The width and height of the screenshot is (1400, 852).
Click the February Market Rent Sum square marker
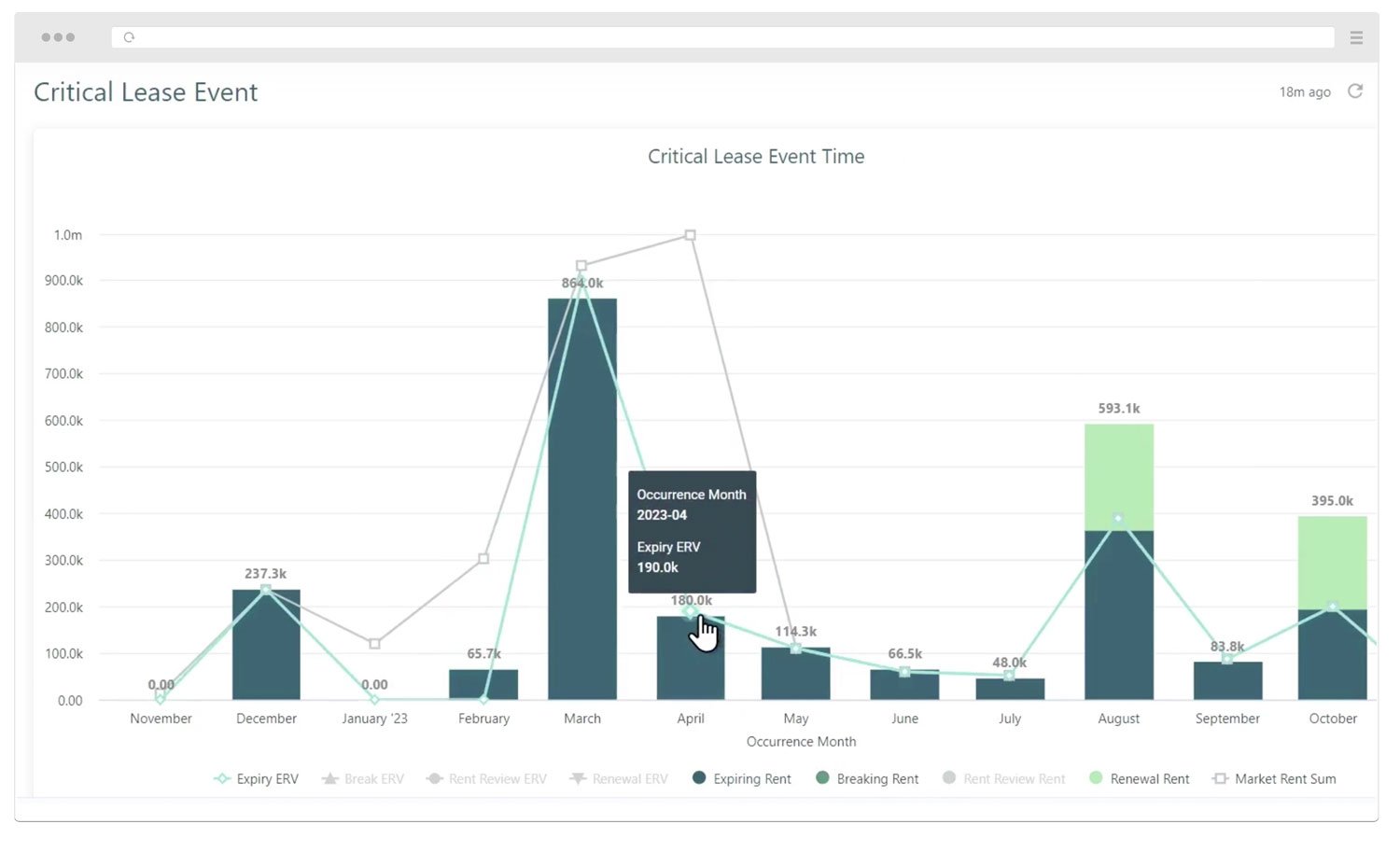(x=483, y=559)
